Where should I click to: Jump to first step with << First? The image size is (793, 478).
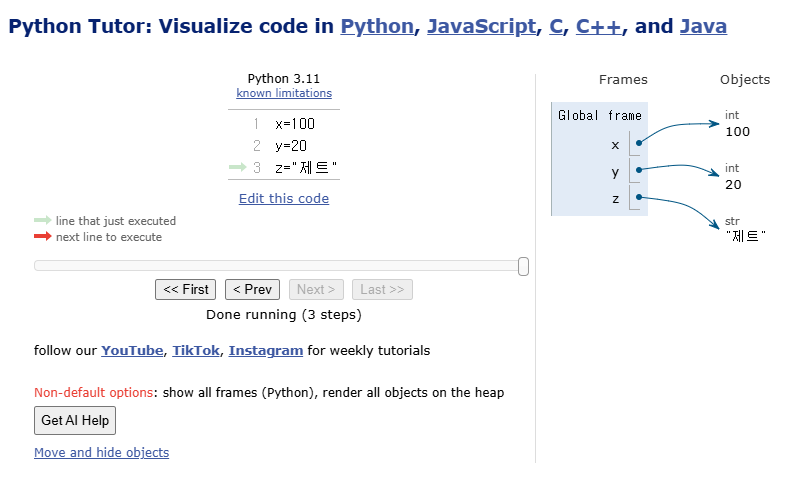click(x=186, y=289)
